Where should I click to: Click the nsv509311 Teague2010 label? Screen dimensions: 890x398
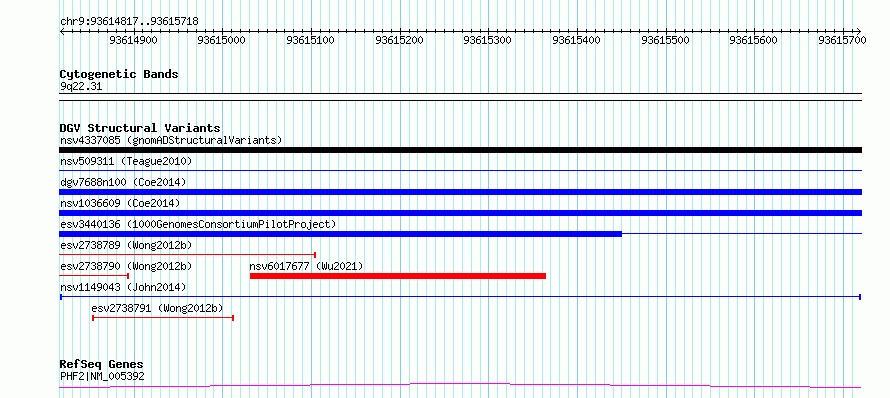pos(126,161)
